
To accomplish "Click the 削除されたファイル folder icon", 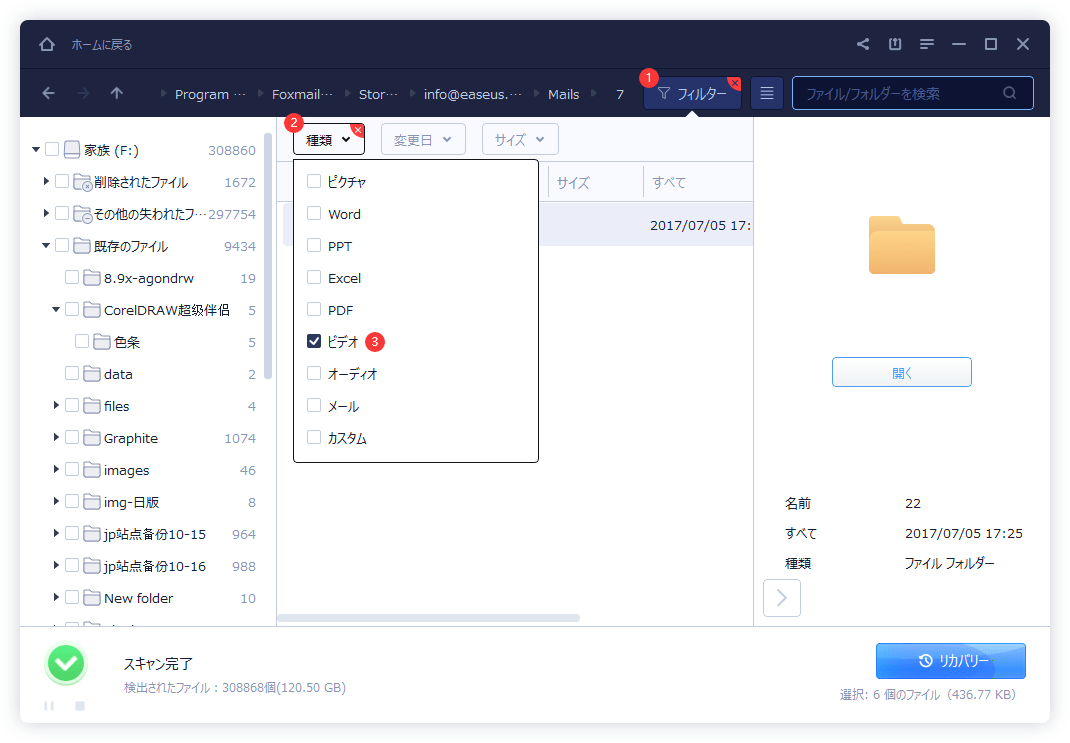I will click(x=83, y=182).
